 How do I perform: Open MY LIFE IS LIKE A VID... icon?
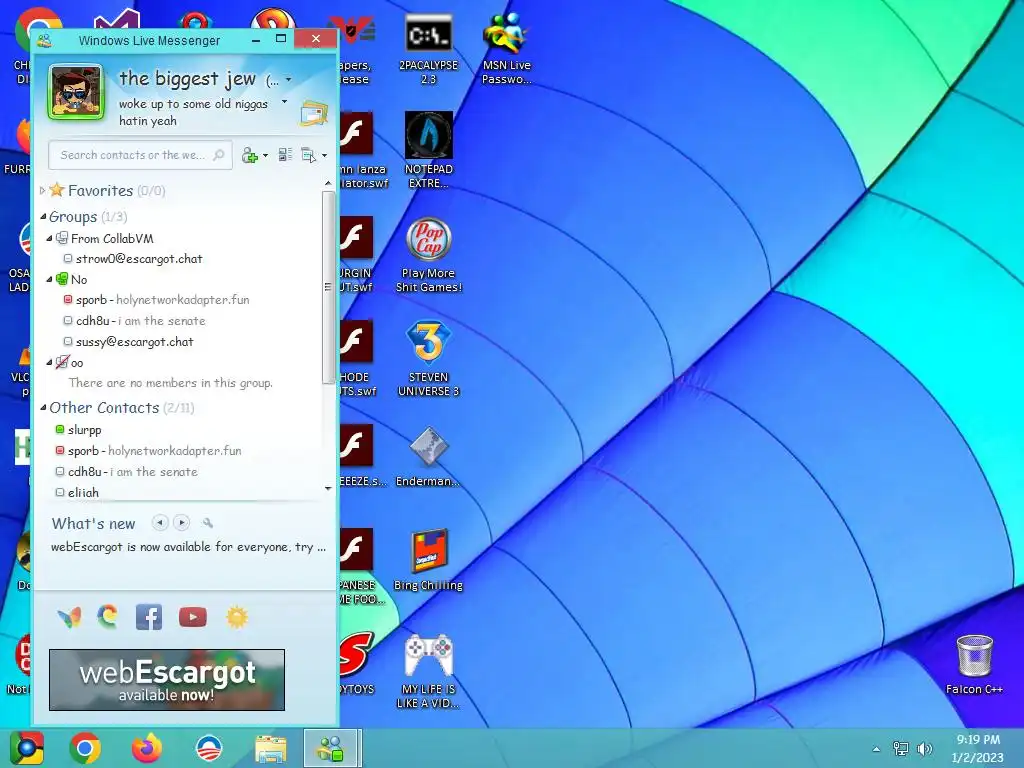(428, 671)
